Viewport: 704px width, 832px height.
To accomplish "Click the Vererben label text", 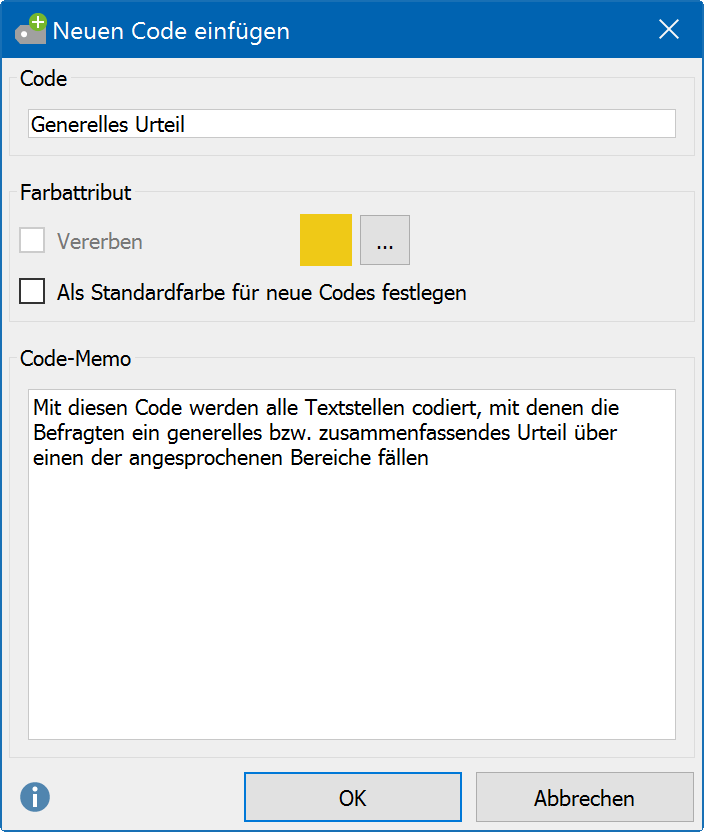I will [x=100, y=241].
